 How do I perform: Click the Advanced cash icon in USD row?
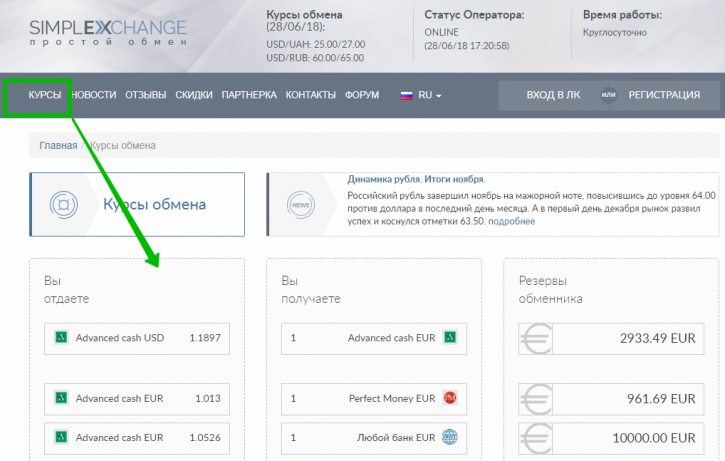[61, 337]
